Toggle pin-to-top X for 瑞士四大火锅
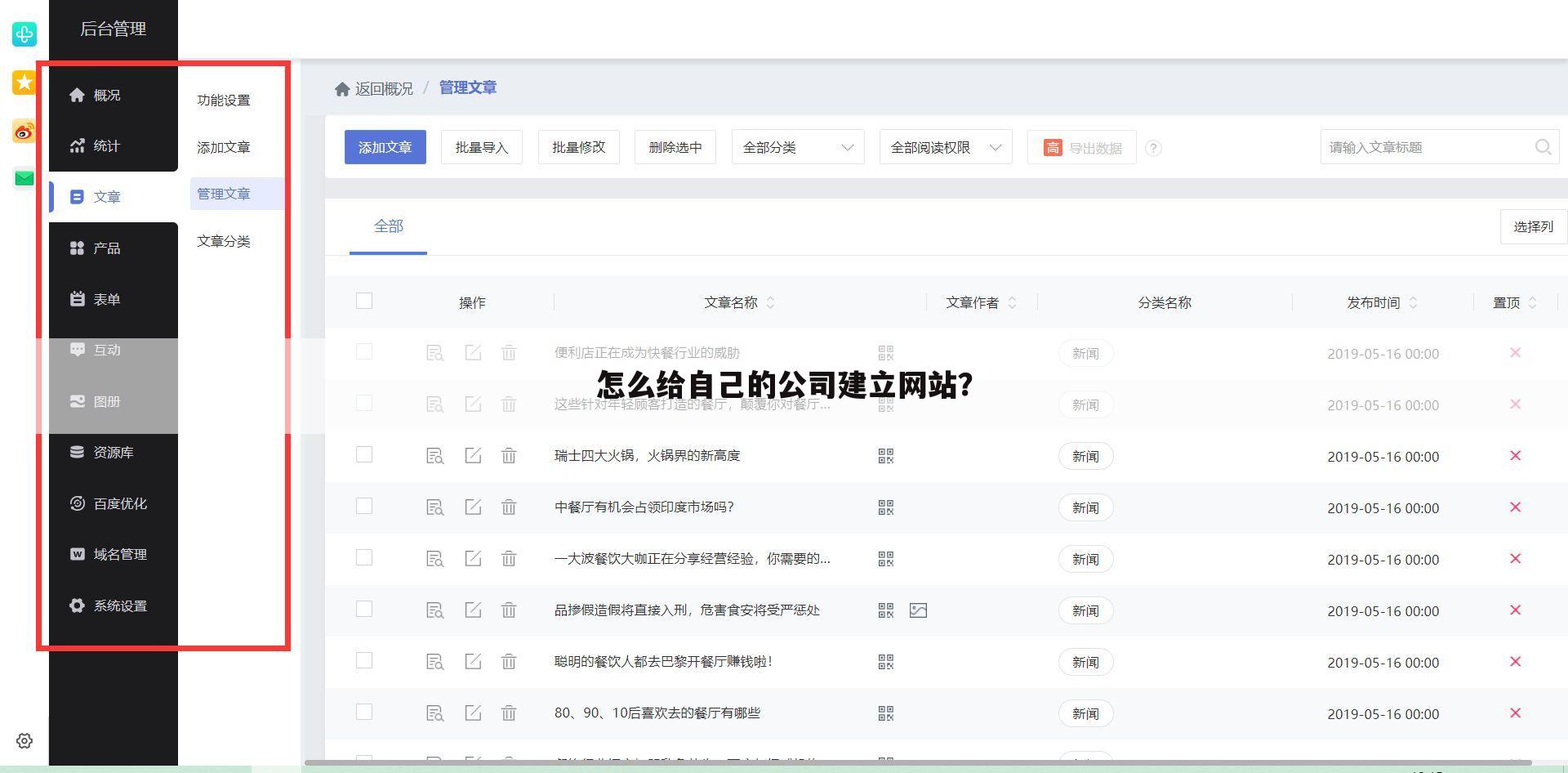1568x773 pixels. tap(1515, 455)
